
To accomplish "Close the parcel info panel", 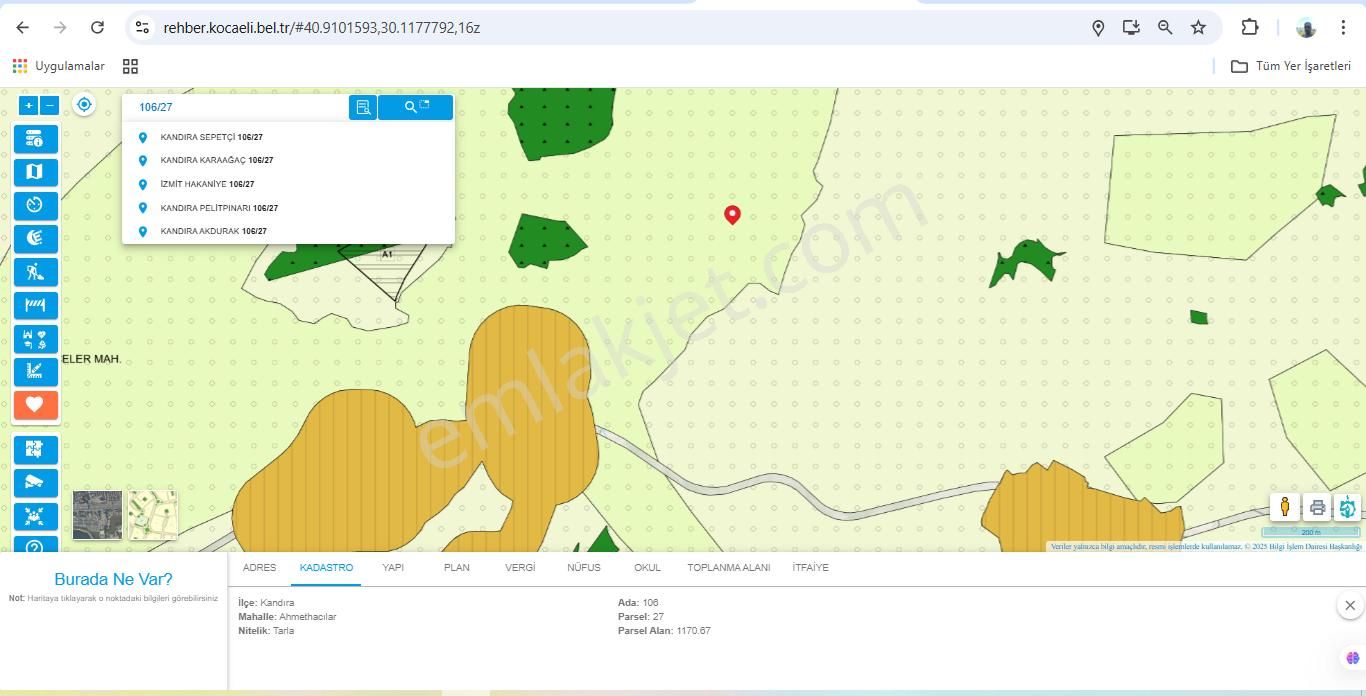I will pos(1350,605).
